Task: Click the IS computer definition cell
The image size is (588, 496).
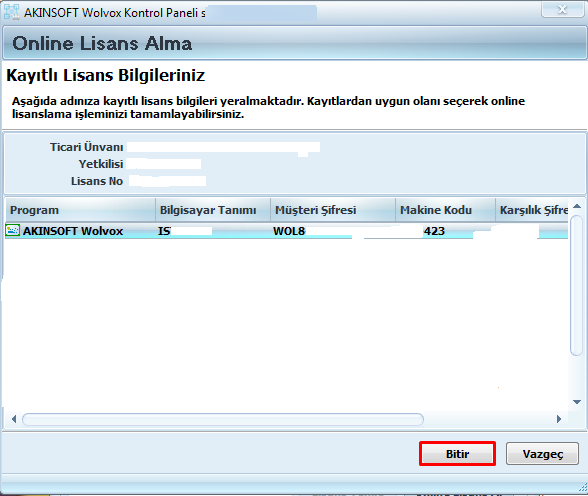Action: (213, 231)
